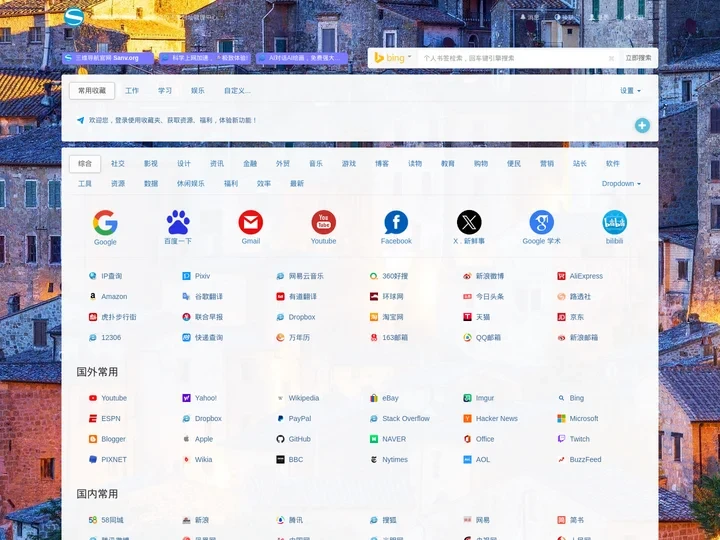Screen dimensions: 720x540
Task: Clear the search box with the X
Action: tap(611, 58)
